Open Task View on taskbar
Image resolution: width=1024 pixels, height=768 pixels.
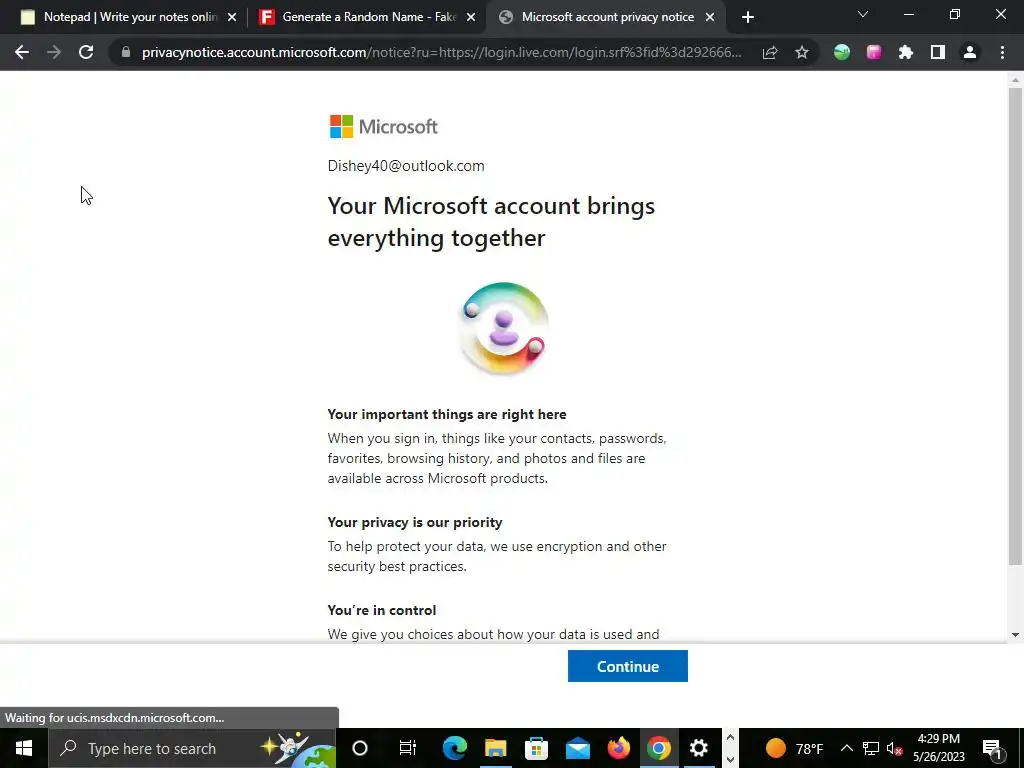408,748
